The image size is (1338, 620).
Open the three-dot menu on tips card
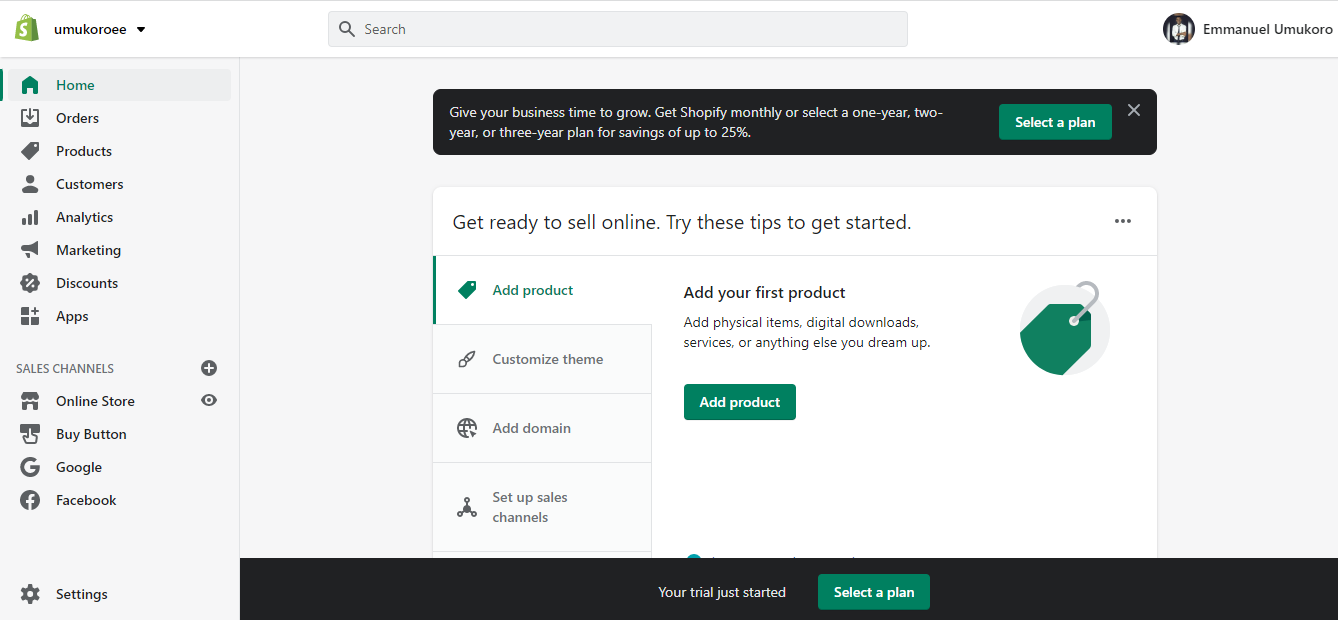(1123, 221)
